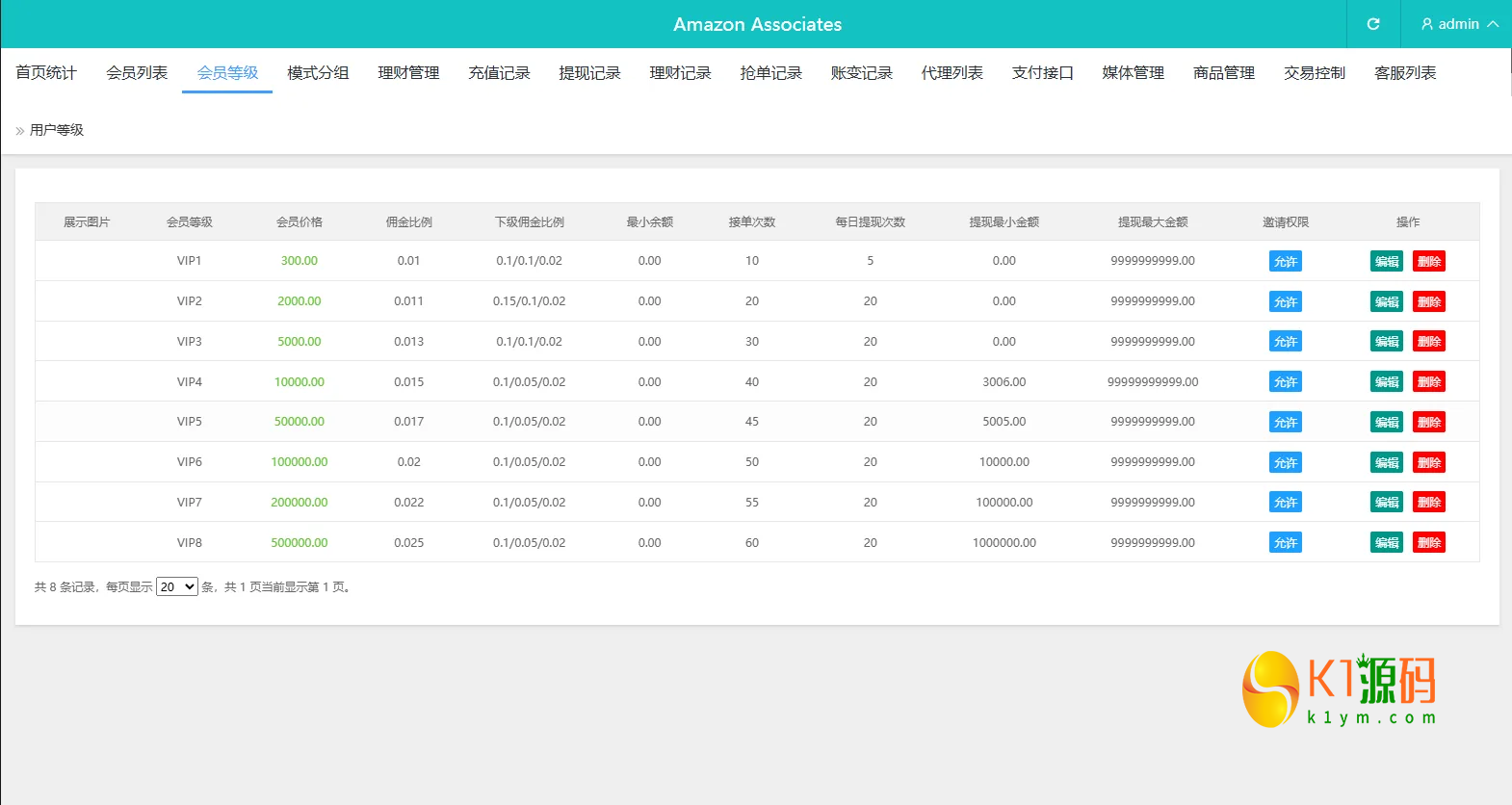Image resolution: width=1512 pixels, height=805 pixels.
Task: Click VIP2 sub-commission 0.15/0.1/0.02
Action: click(x=530, y=301)
